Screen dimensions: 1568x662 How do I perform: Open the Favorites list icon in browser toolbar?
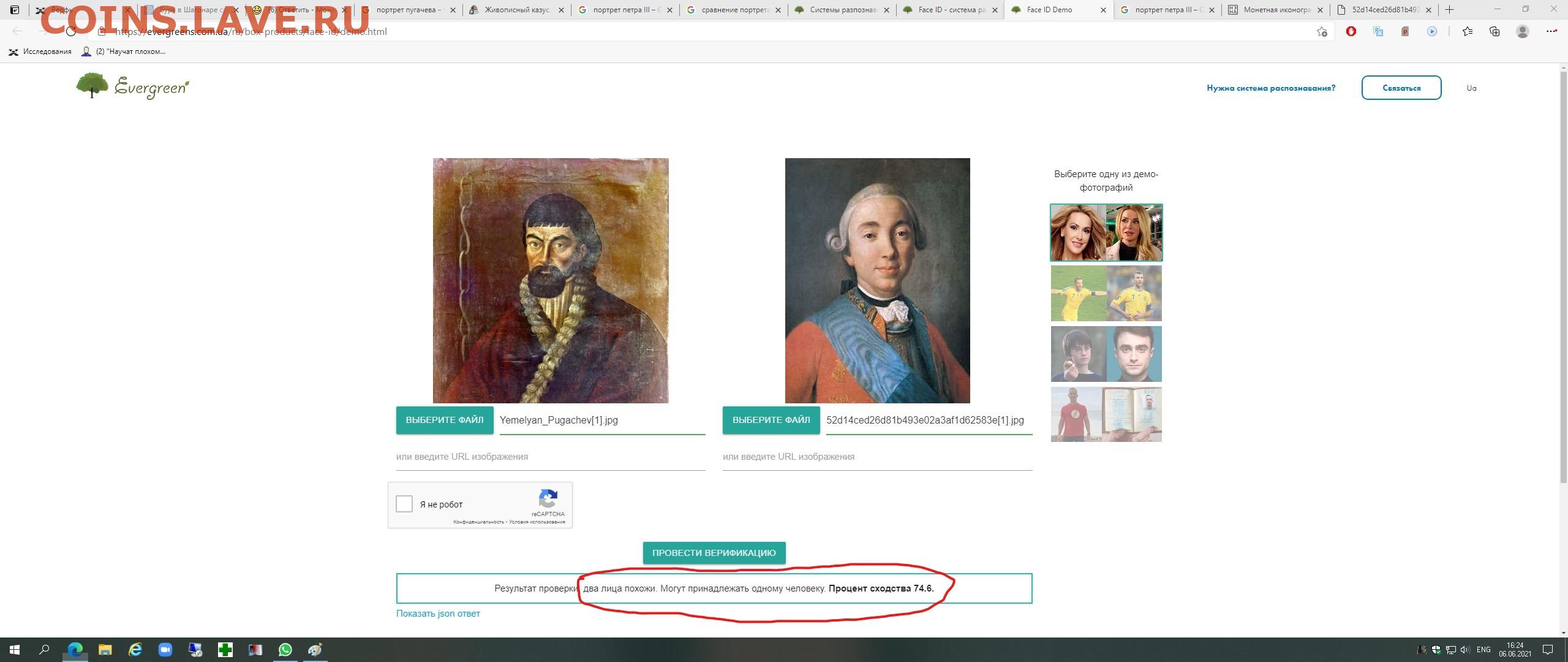coord(1468,31)
